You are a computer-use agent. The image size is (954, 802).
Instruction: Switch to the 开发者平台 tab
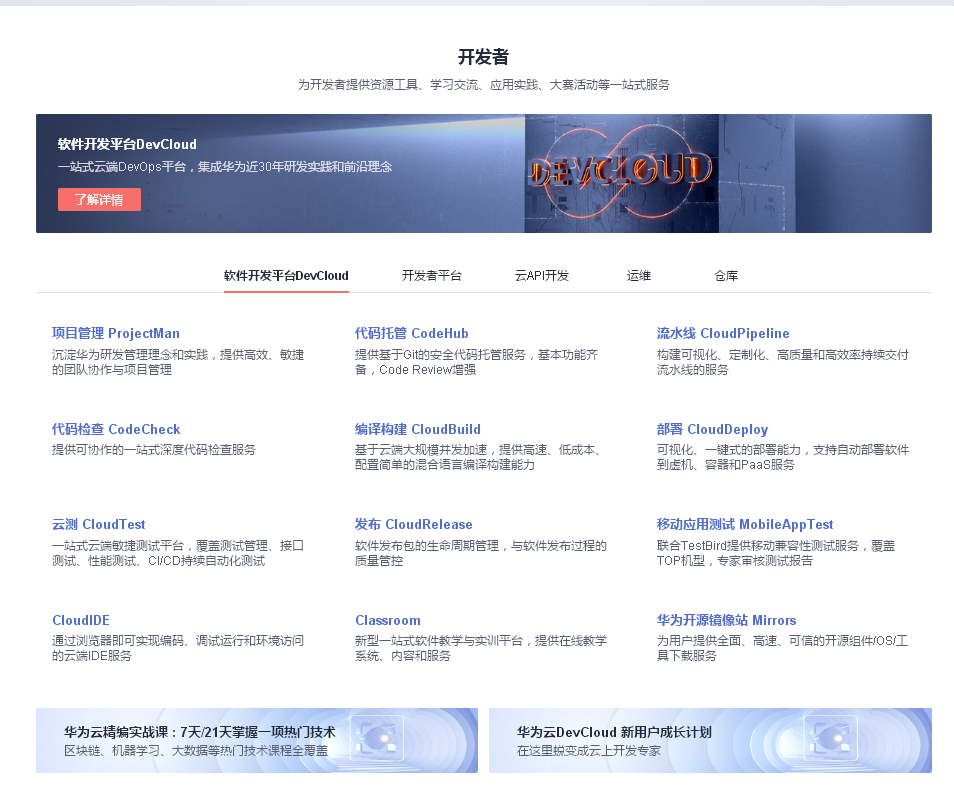[431, 276]
